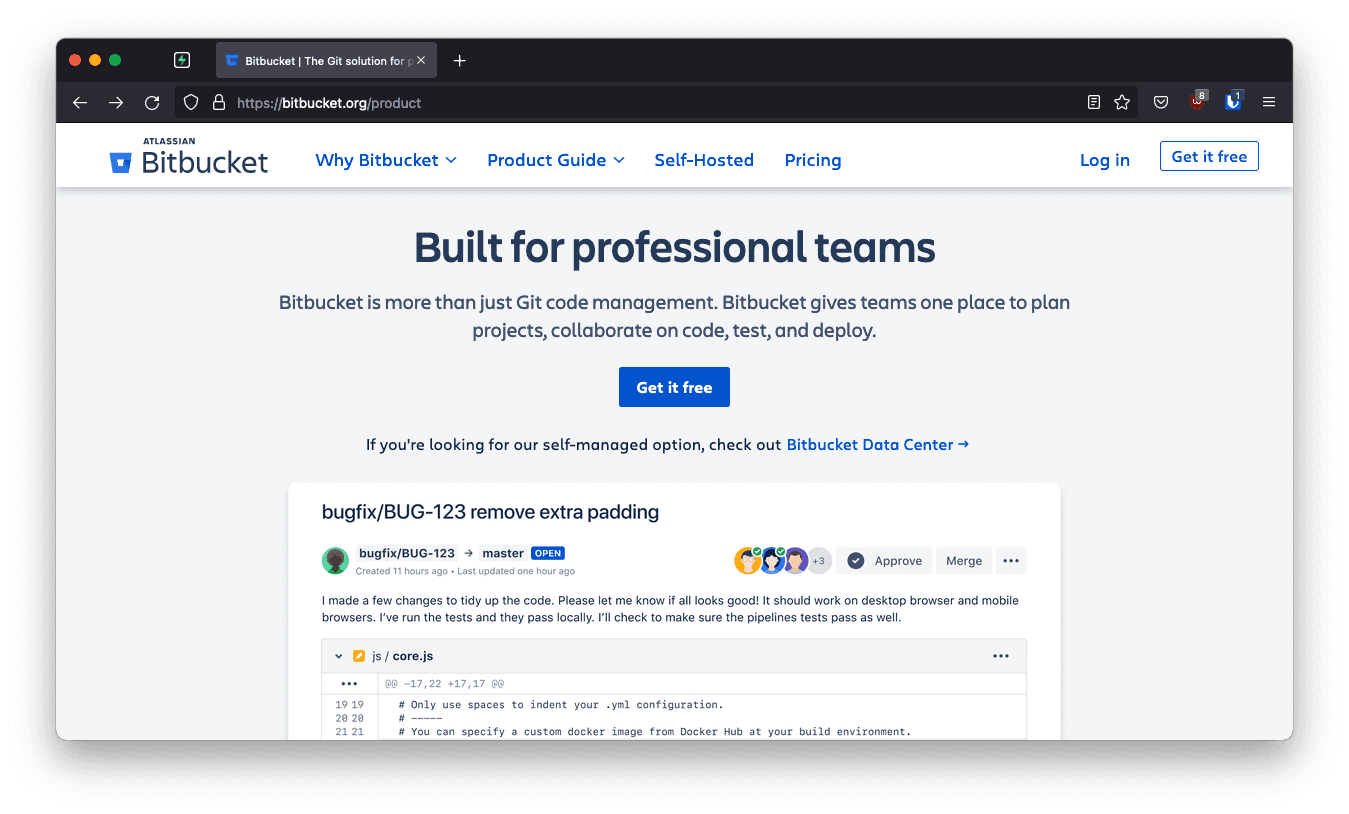Click the master target branch label

[503, 553]
